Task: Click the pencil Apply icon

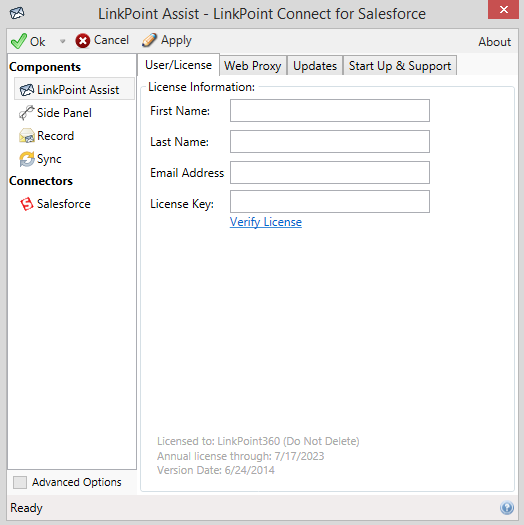Action: (149, 40)
